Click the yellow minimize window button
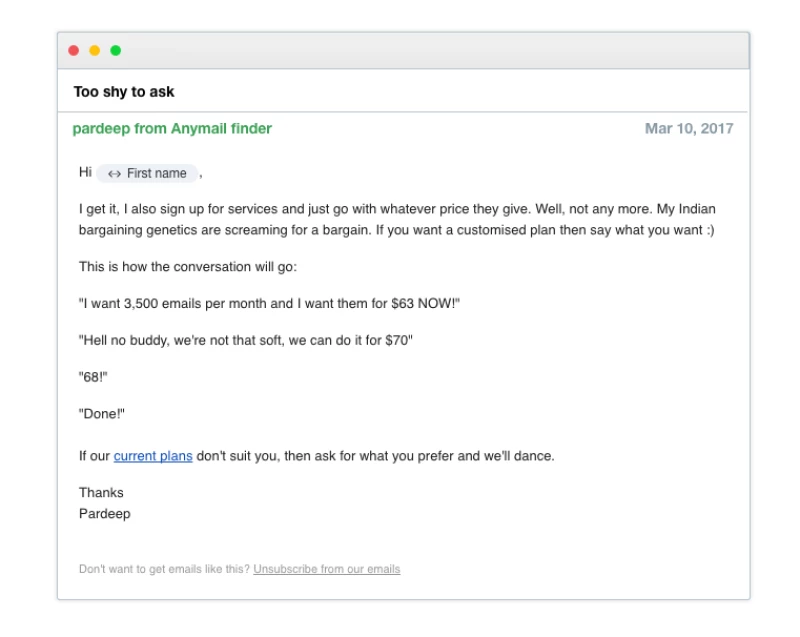Viewport: 800px width, 637px height. 95,51
